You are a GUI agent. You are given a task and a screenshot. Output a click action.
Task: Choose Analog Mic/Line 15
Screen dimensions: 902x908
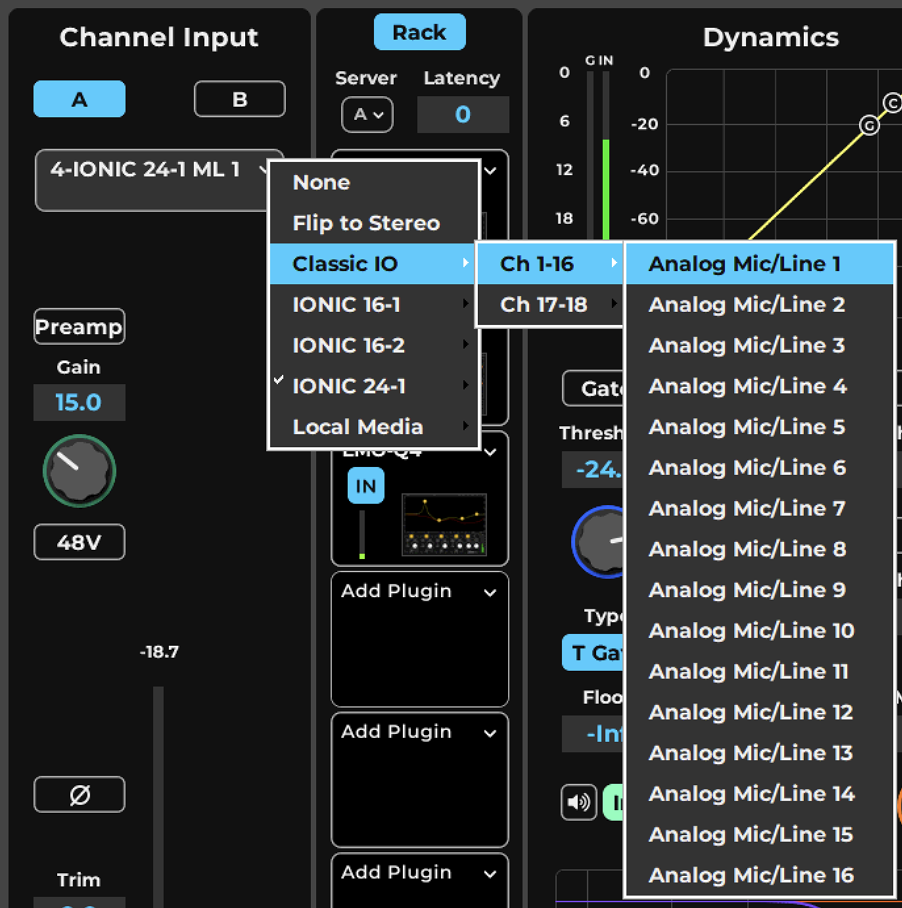760,834
